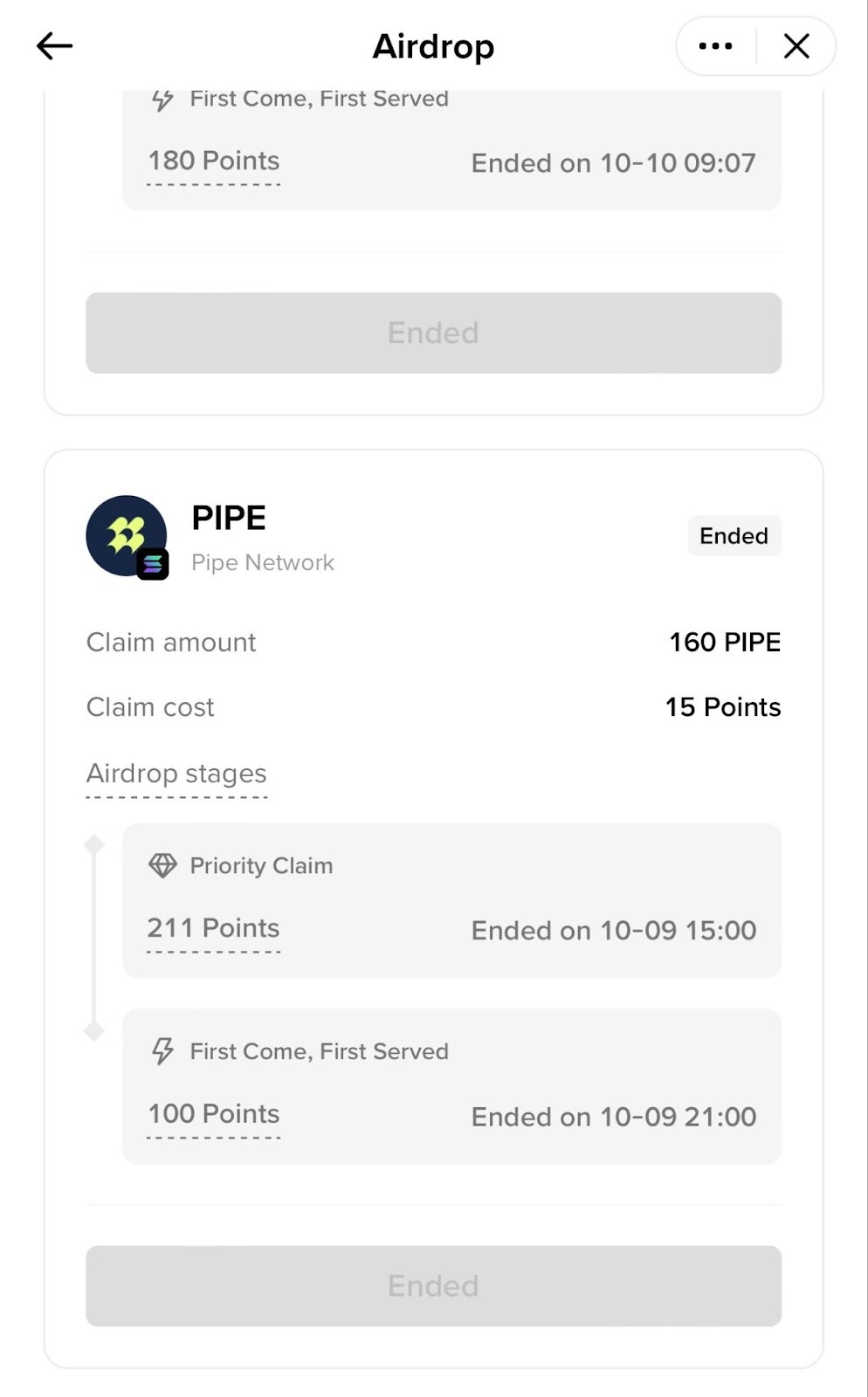Tap the Pipe Network subtitle
Viewport: 868px width, 1397px height.
click(x=263, y=563)
